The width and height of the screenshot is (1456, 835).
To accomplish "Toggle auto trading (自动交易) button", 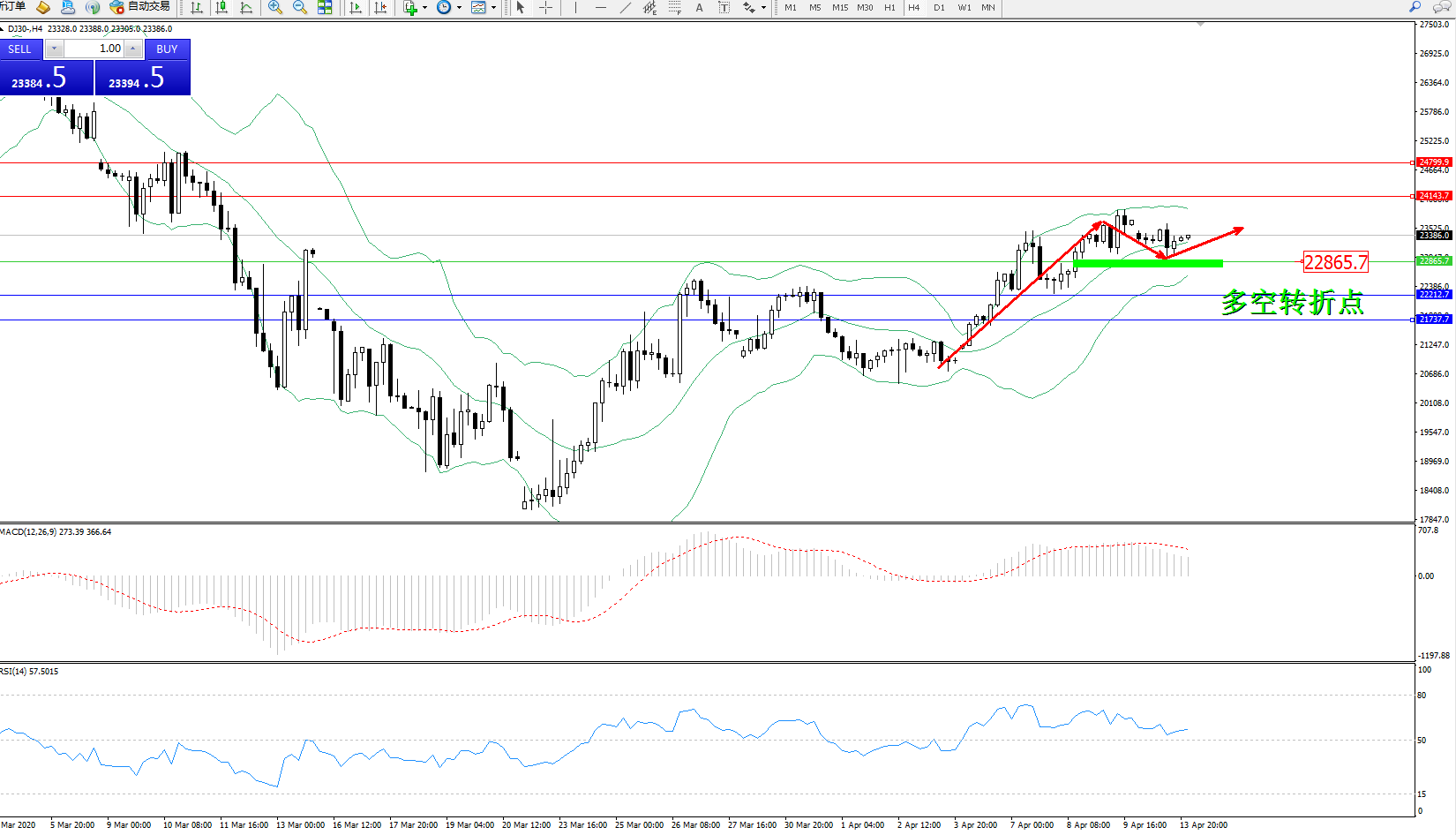I will click(140, 7).
